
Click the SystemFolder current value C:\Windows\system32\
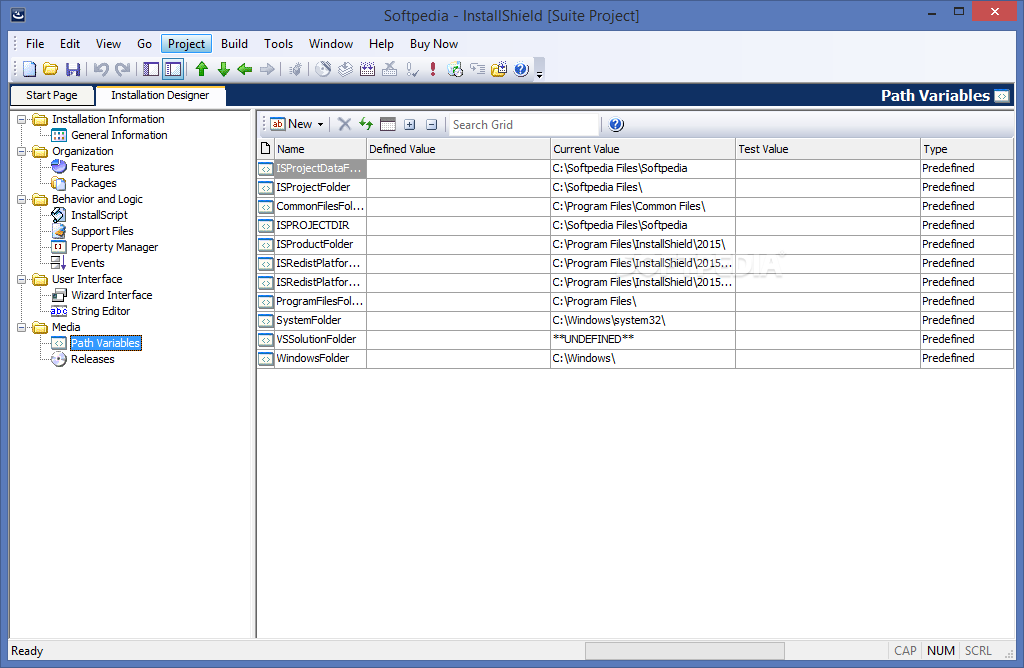tap(609, 321)
